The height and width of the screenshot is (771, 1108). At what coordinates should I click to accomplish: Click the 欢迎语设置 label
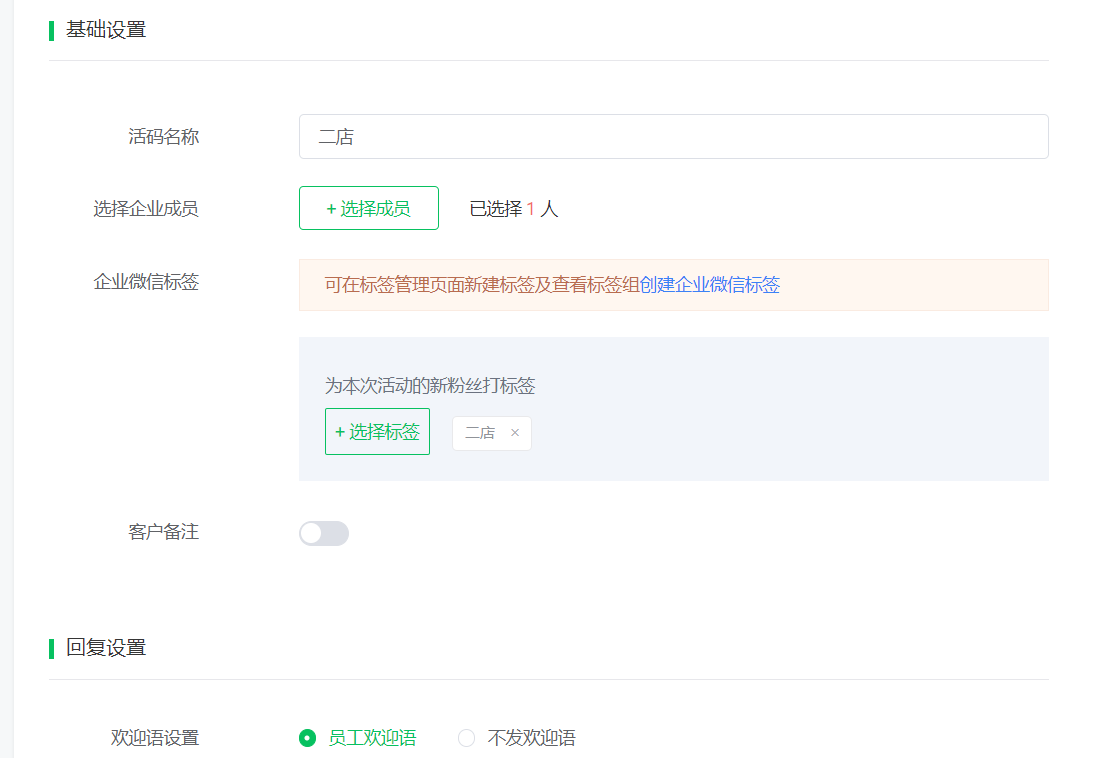click(155, 738)
